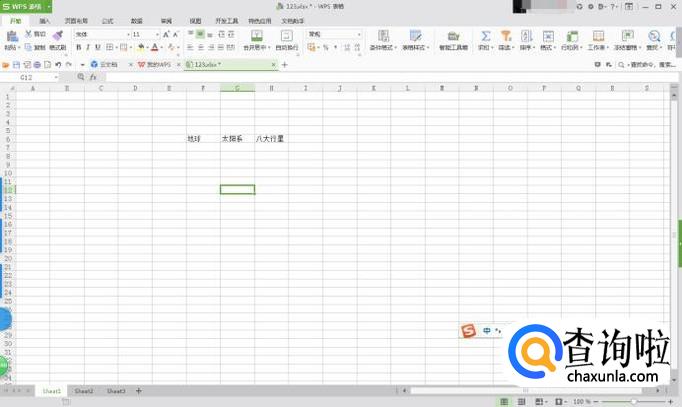Toggle Italic formatting
682x407 pixels.
click(x=88, y=47)
